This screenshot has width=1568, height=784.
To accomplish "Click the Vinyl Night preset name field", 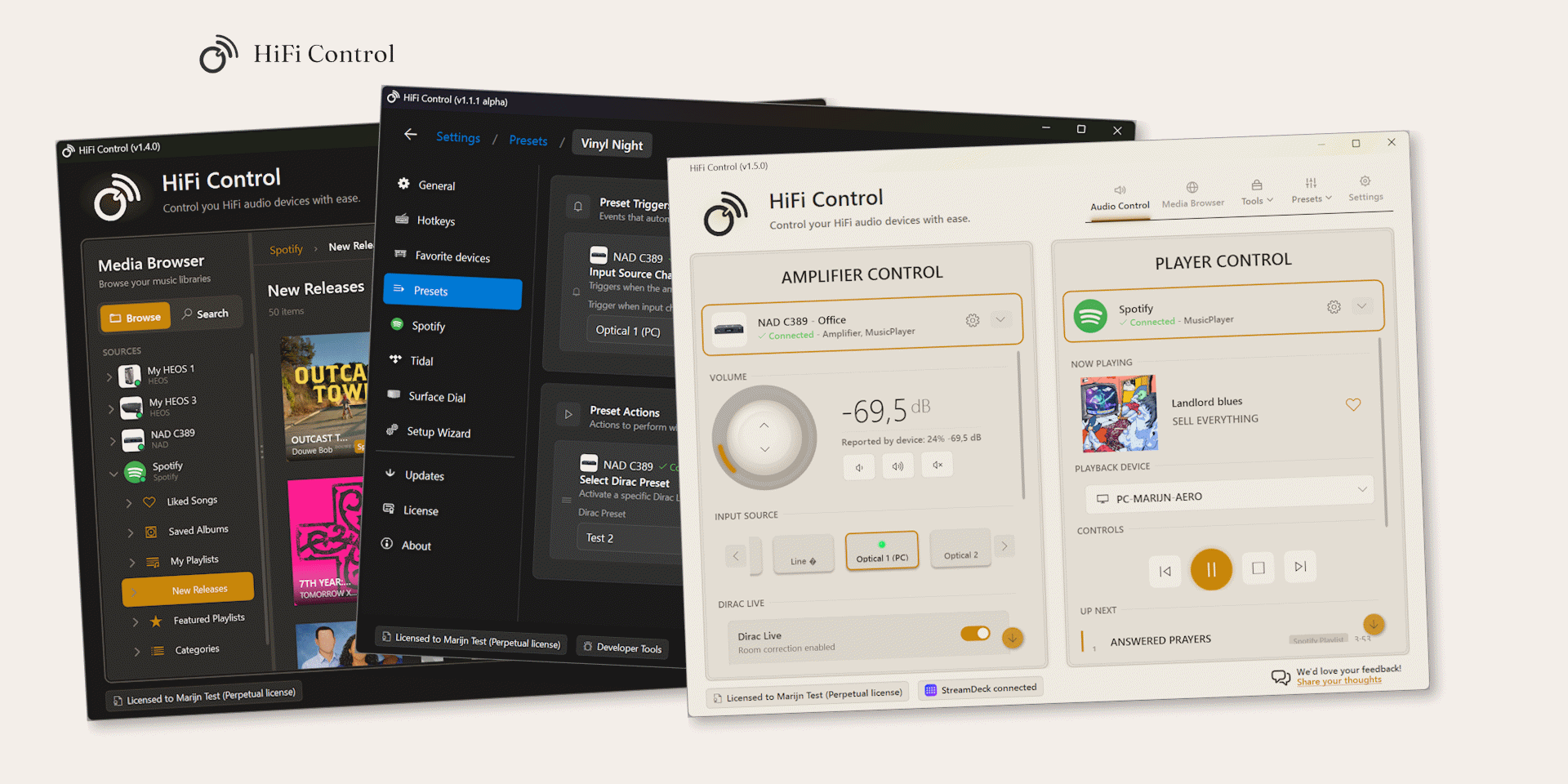I will 612,145.
